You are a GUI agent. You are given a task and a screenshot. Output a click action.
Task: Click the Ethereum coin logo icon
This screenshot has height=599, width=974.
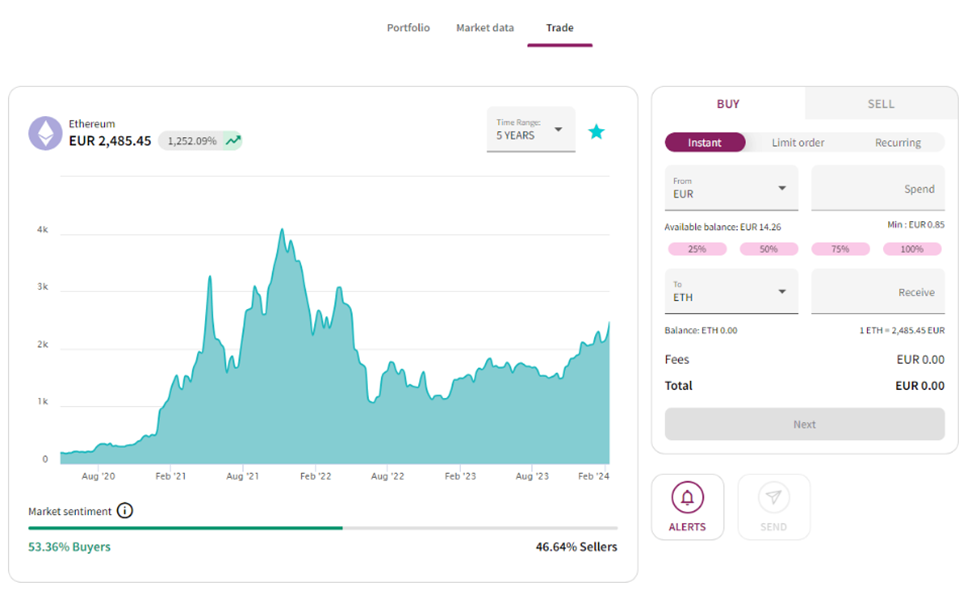tap(45, 133)
